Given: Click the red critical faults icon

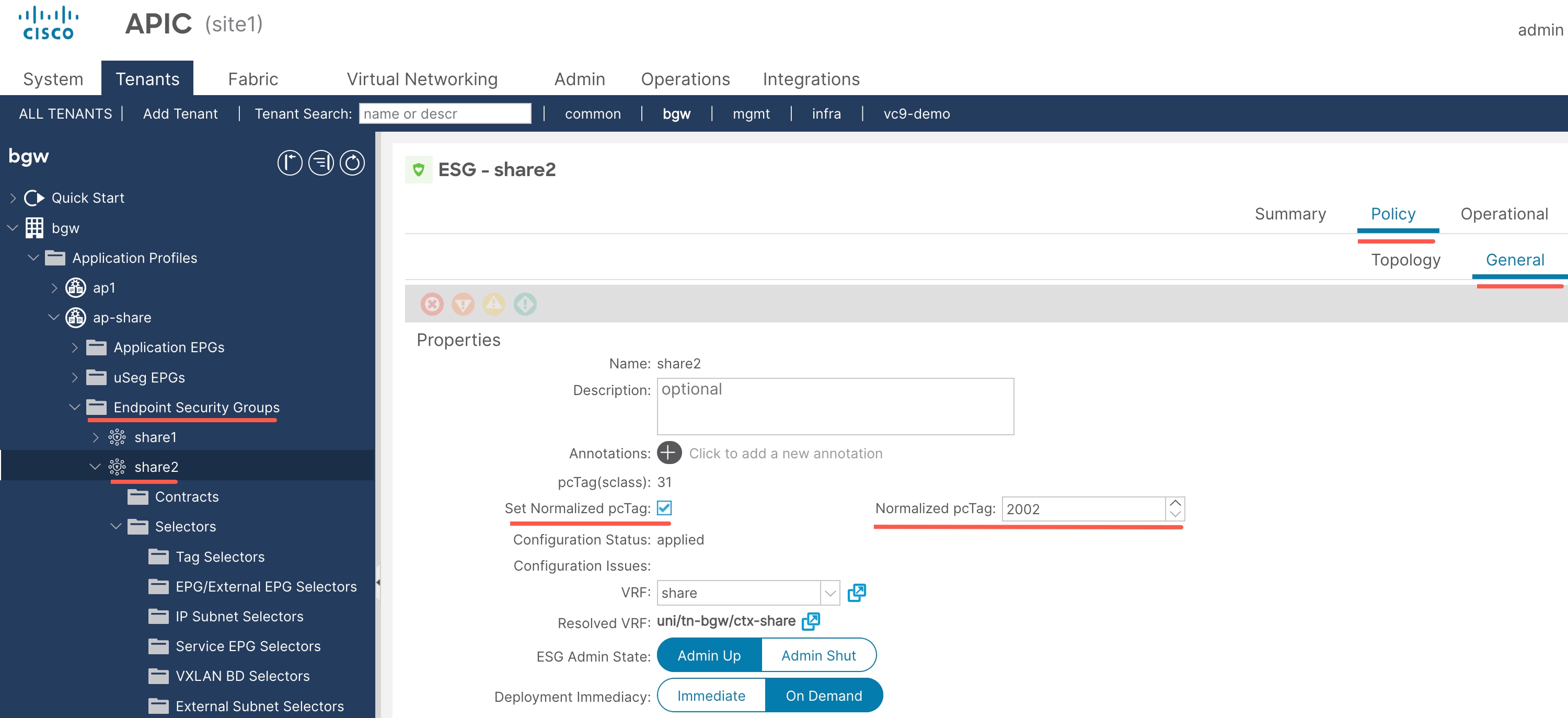Looking at the screenshot, I should pos(432,304).
